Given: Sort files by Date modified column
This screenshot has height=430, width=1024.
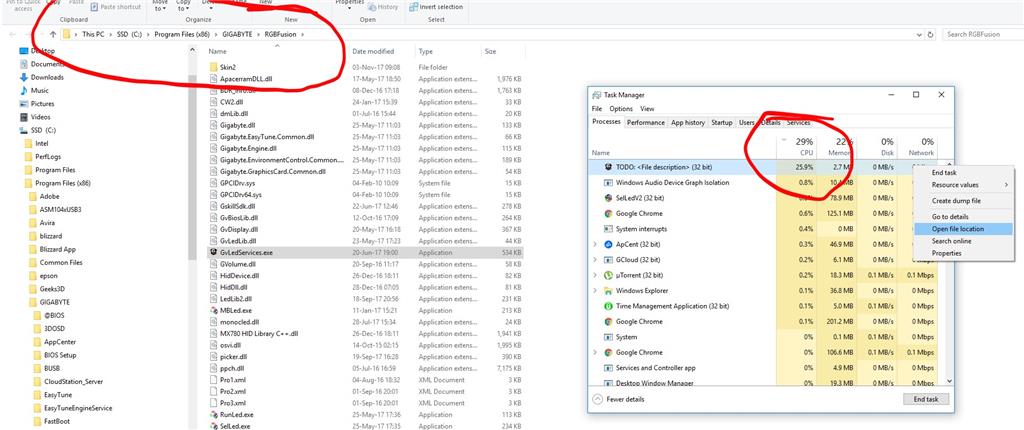Looking at the screenshot, I should [373, 51].
